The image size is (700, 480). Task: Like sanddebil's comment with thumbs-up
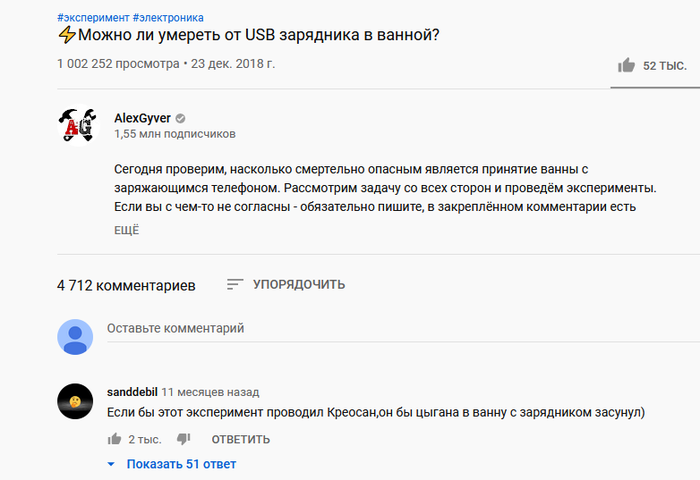click(114, 439)
